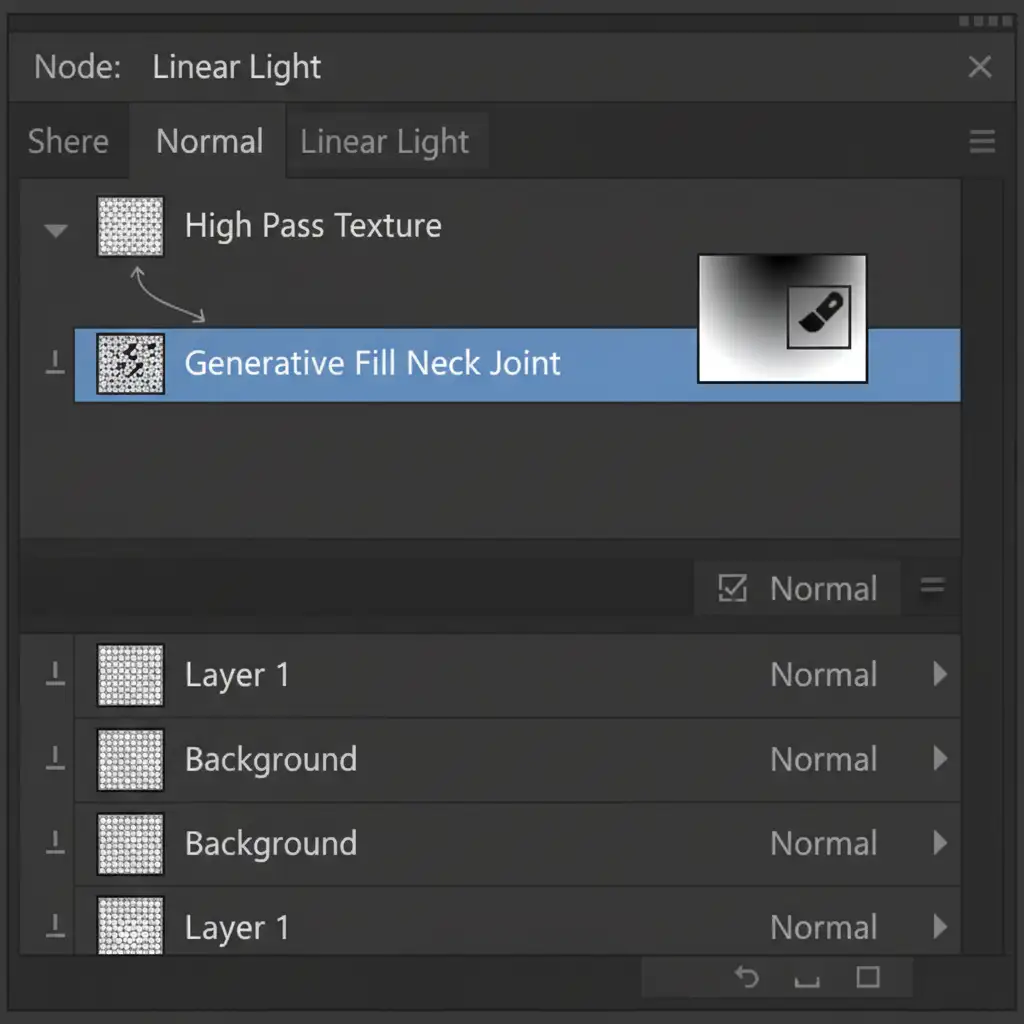Click the bracket icon in the bottom toolbar
Image resolution: width=1024 pixels, height=1024 pixels.
pyautogui.click(x=807, y=979)
